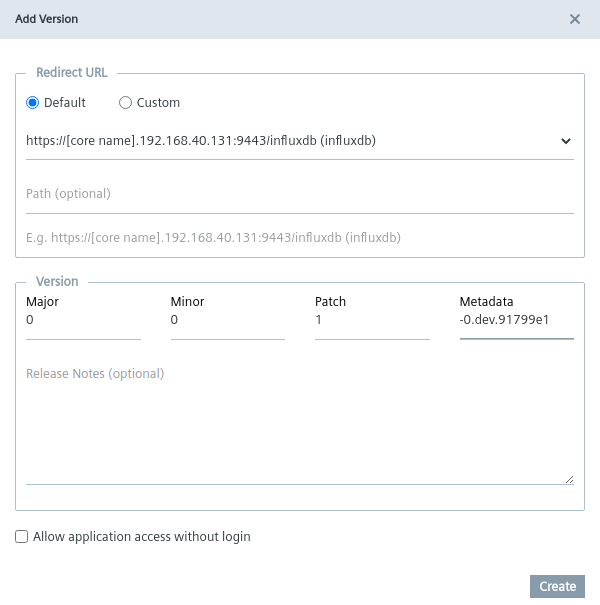This screenshot has height=605, width=600.
Task: Click the Metadata field label
Action: click(x=486, y=301)
